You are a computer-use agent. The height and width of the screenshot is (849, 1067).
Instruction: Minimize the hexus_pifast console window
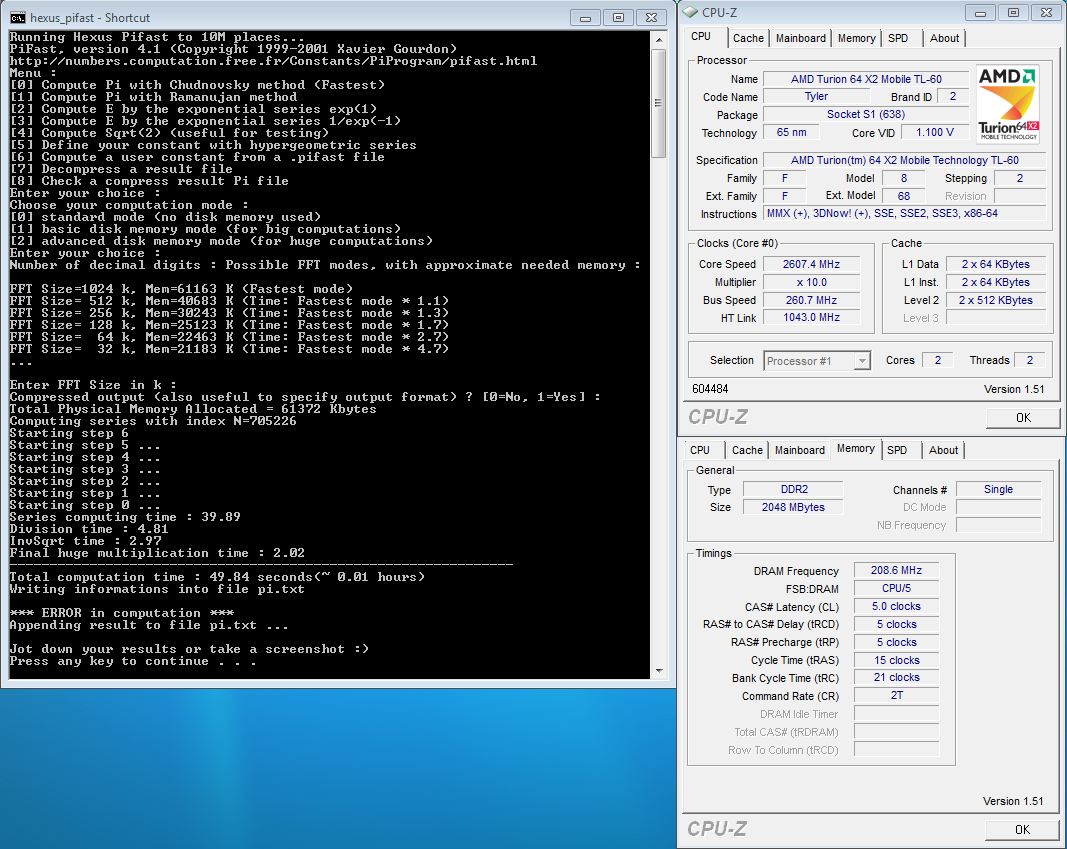(x=585, y=18)
